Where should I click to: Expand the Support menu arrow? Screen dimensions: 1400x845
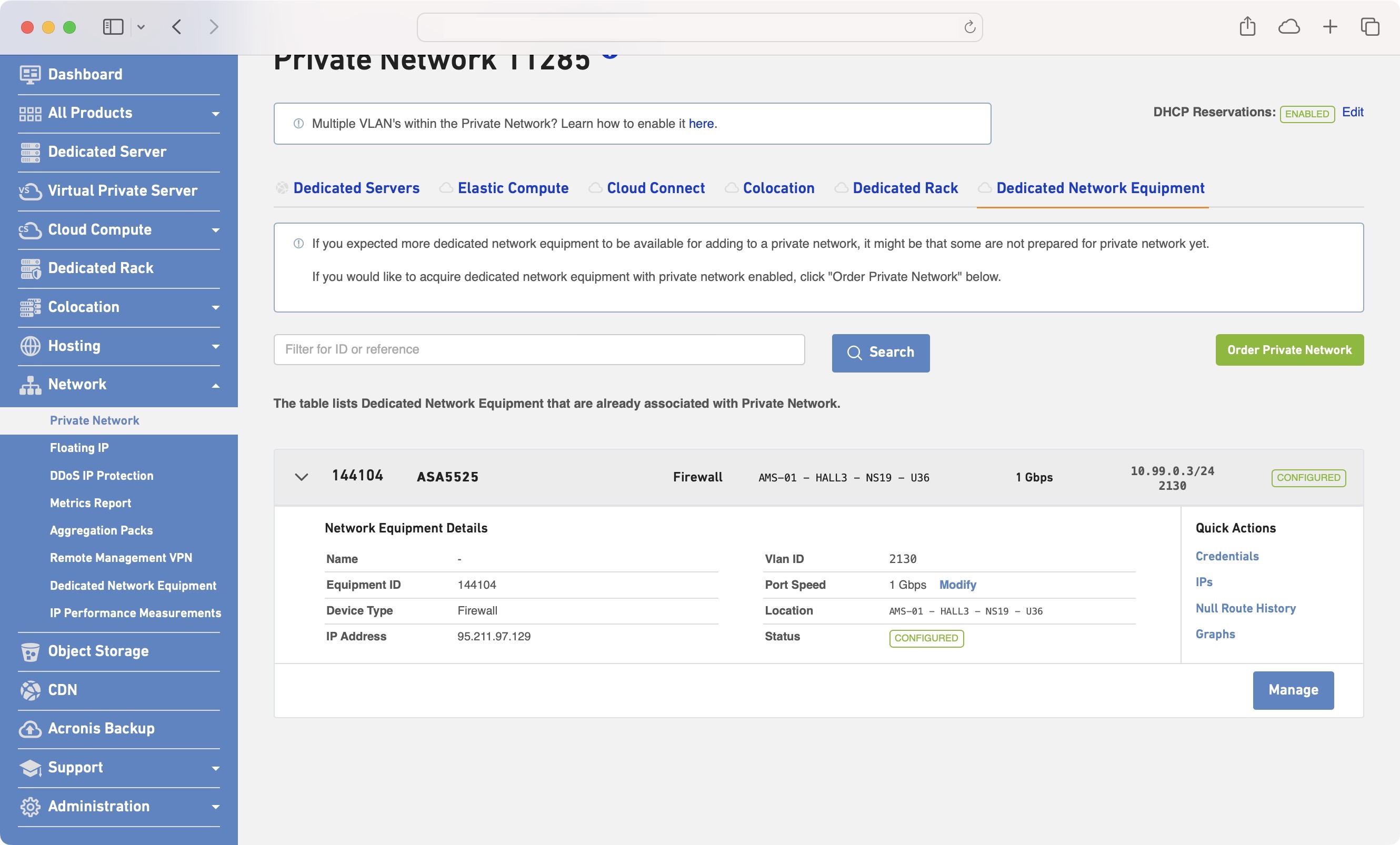(x=215, y=768)
